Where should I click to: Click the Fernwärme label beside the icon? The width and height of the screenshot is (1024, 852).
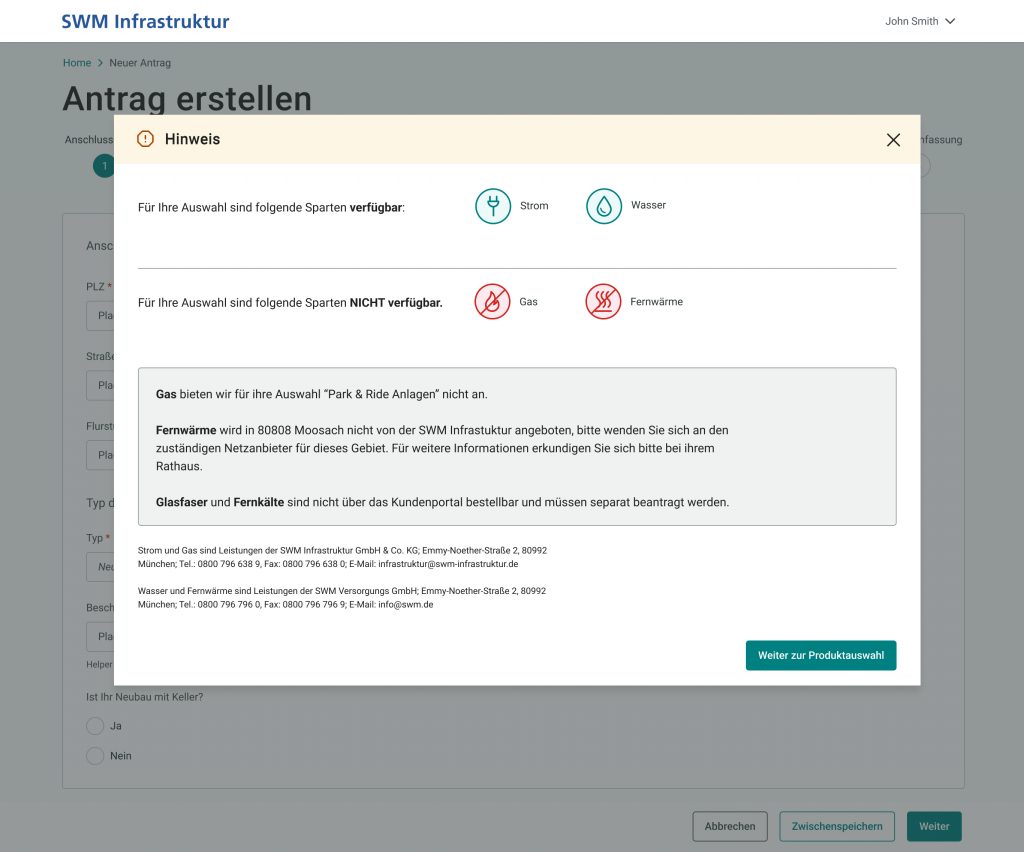[656, 302]
